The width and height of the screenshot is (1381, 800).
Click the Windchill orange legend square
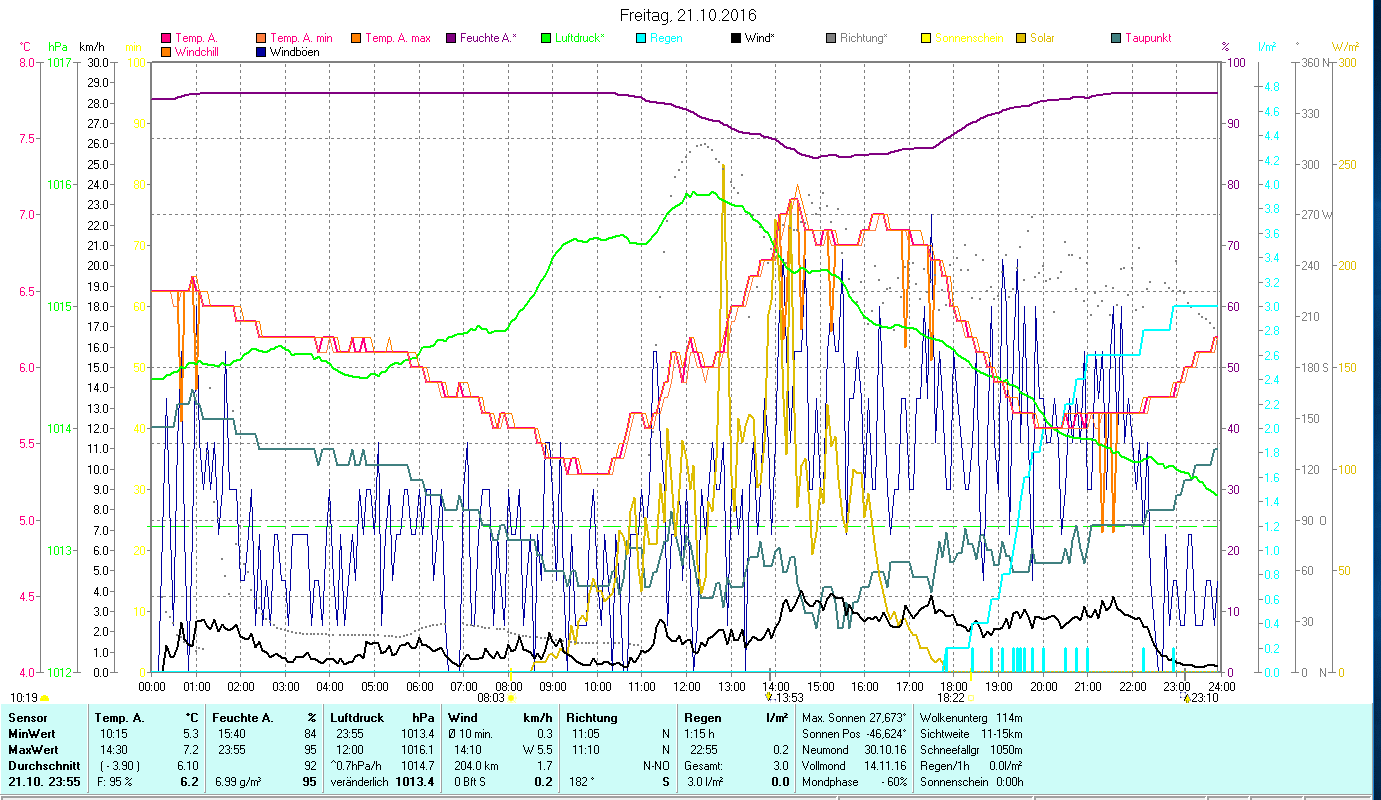pyautogui.click(x=166, y=52)
